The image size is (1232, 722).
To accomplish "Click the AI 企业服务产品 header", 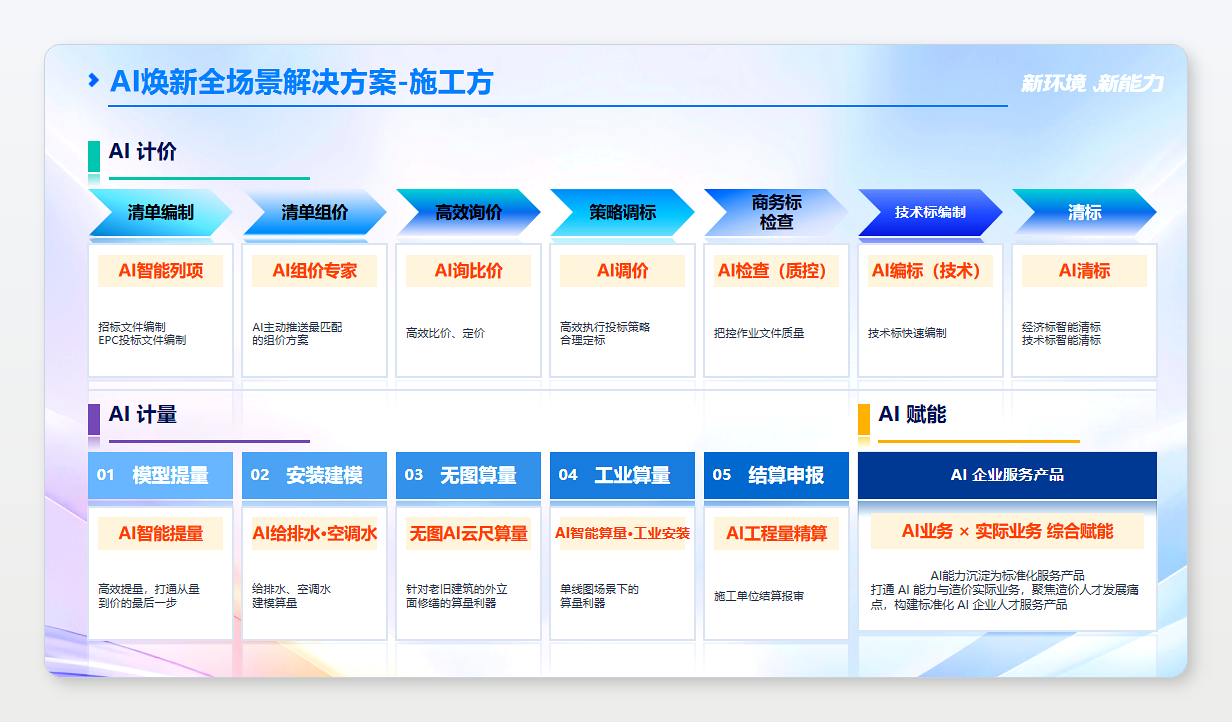I will coord(1008,475).
